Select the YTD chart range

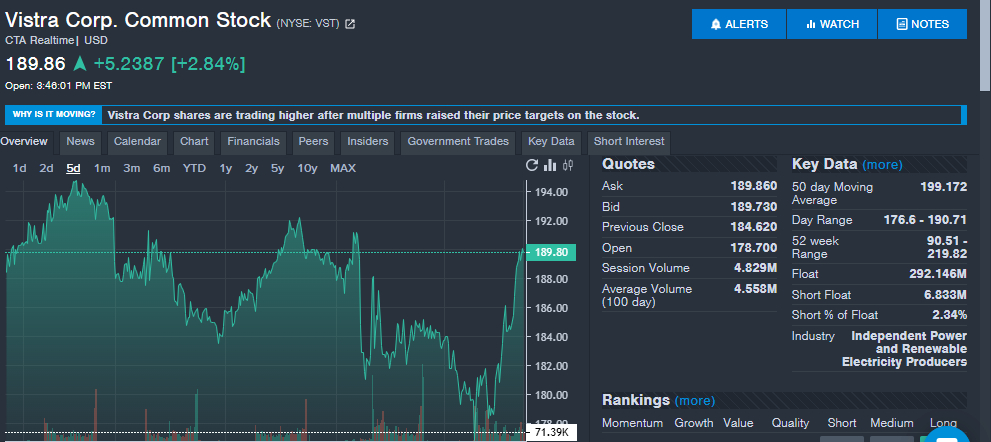click(194, 168)
